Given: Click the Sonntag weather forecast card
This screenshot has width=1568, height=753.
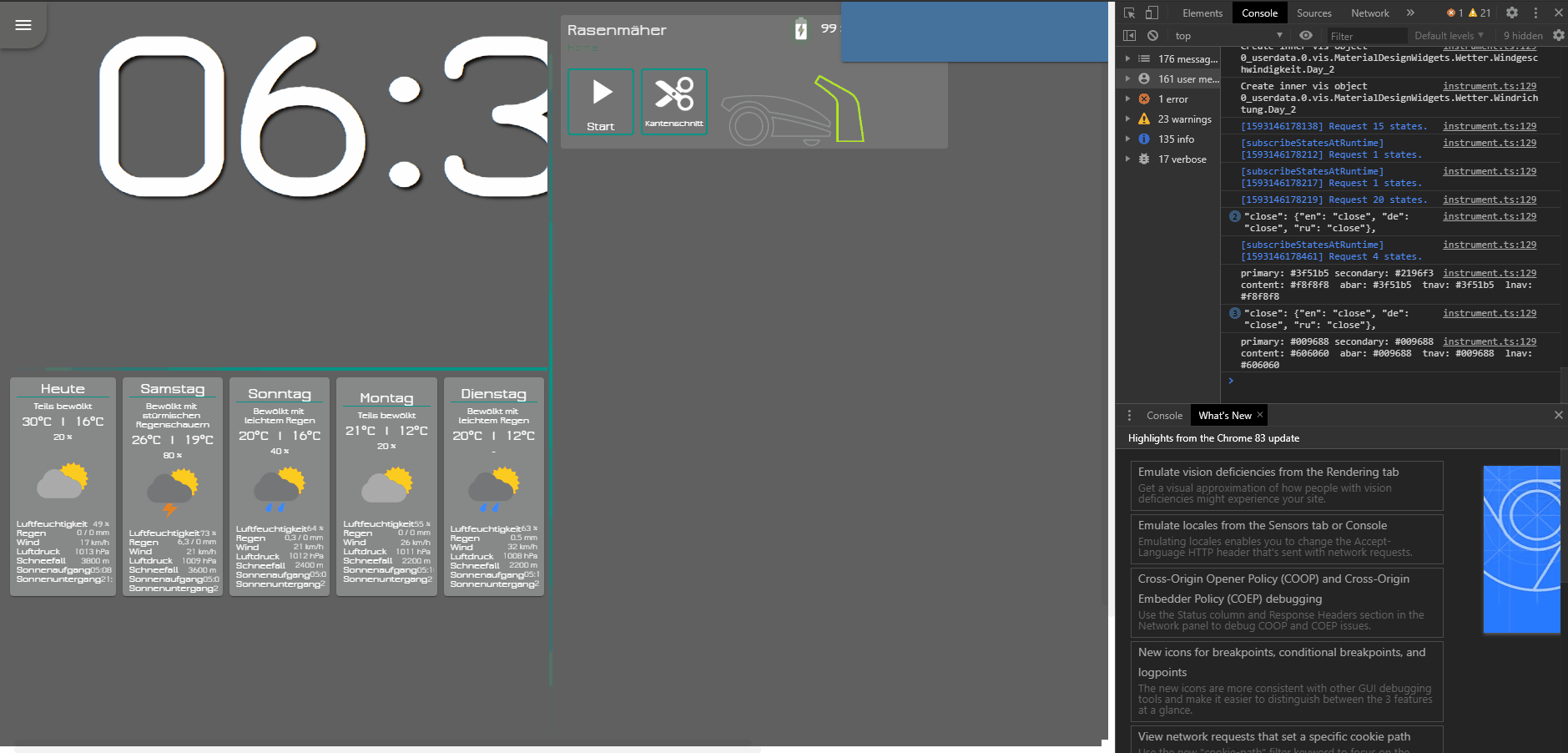Looking at the screenshot, I should click(279, 486).
